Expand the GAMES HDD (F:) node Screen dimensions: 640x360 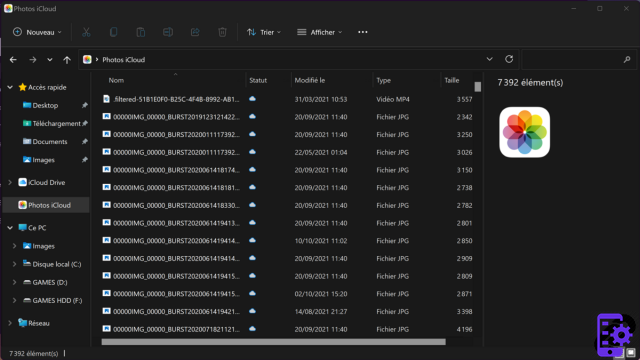pos(15,300)
